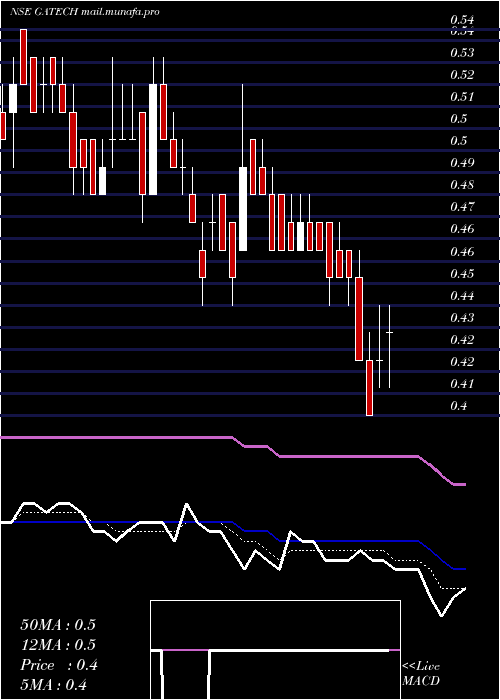500x700 pixels.
Task: Click the NSE GATECH mail.munafa.pro title
Action: 84,12
